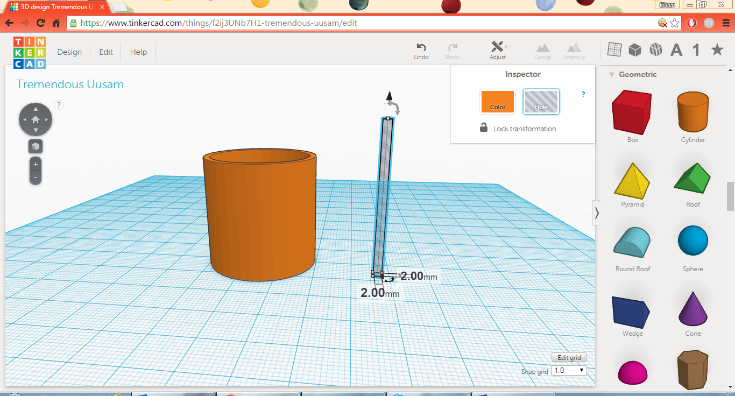This screenshot has height=396, width=735.
Task: Pick the purple Cone shape
Action: point(693,309)
